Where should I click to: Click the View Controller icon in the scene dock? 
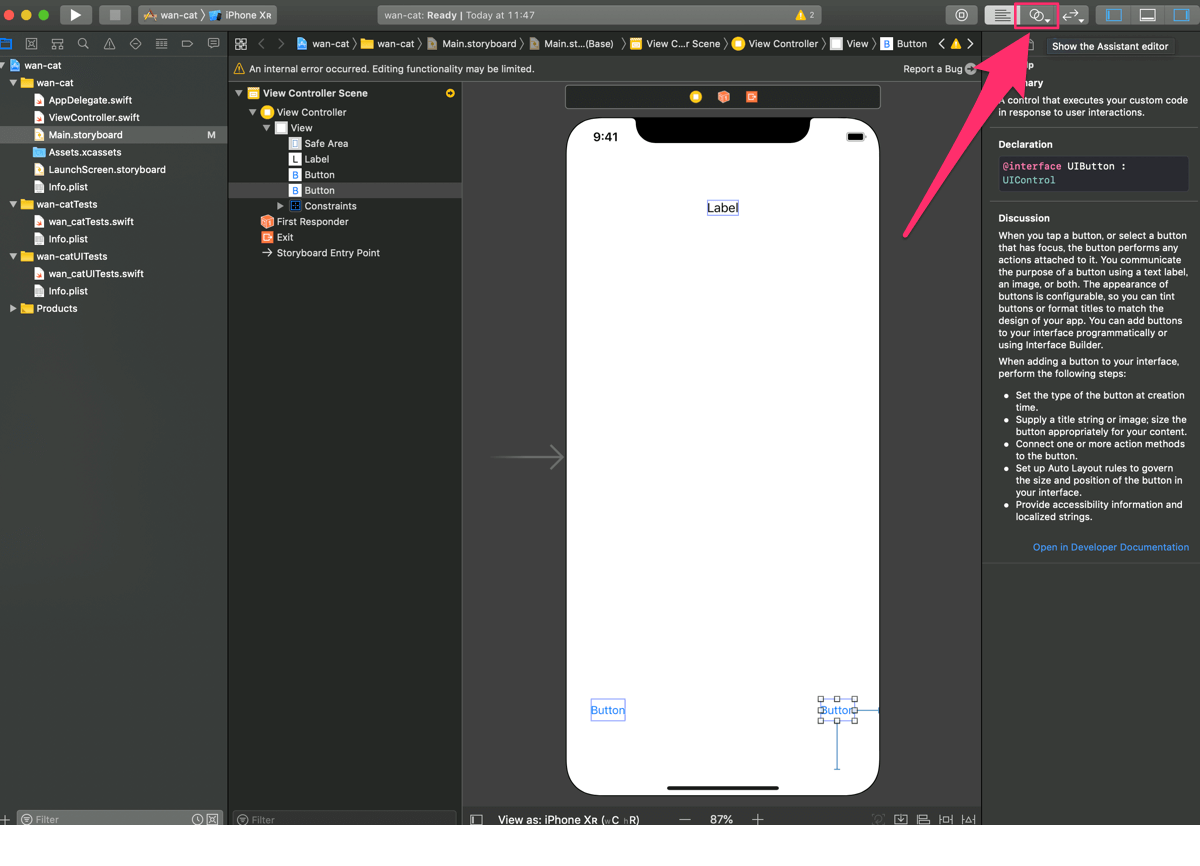point(695,97)
